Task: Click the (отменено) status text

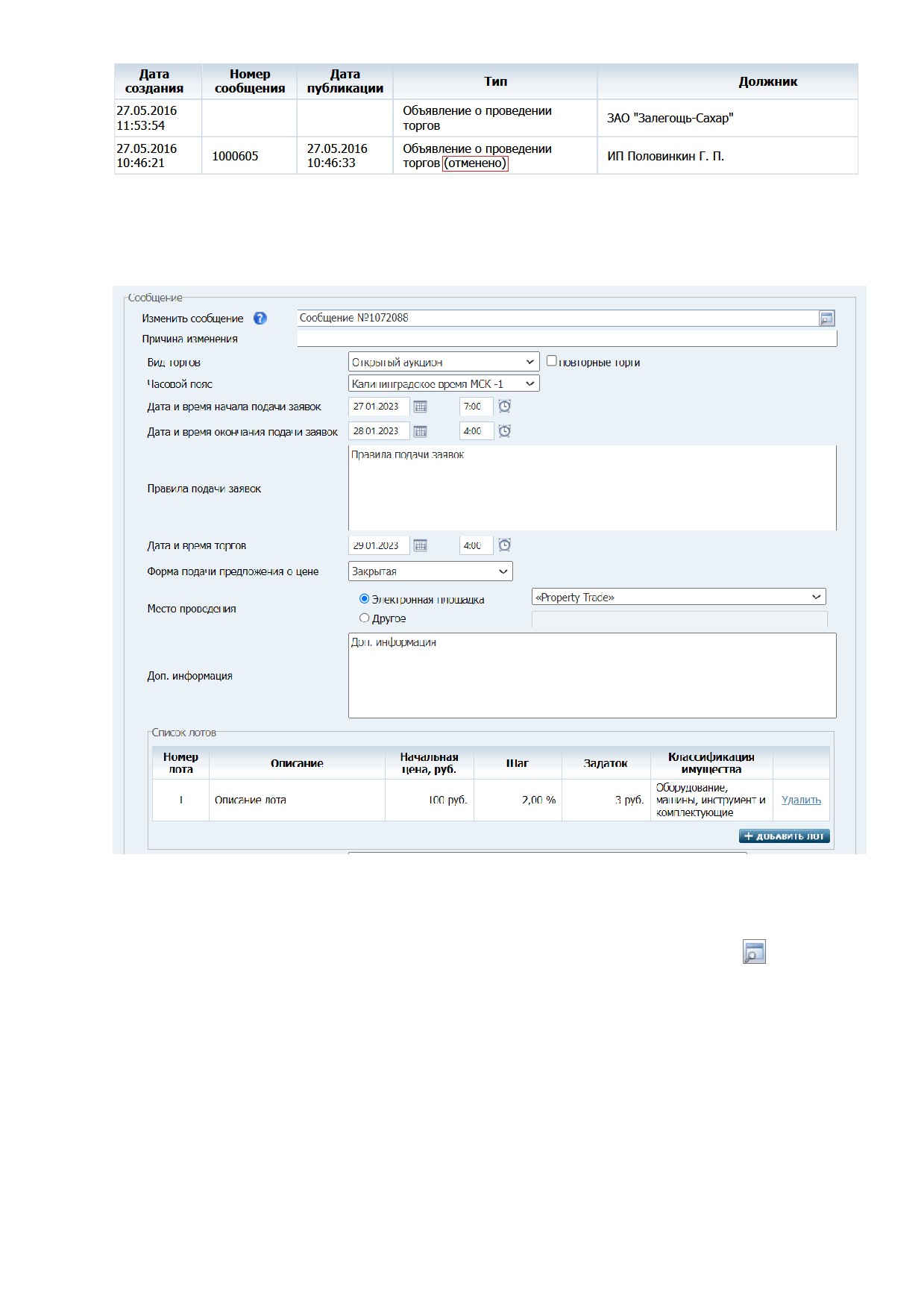Action: (x=475, y=163)
